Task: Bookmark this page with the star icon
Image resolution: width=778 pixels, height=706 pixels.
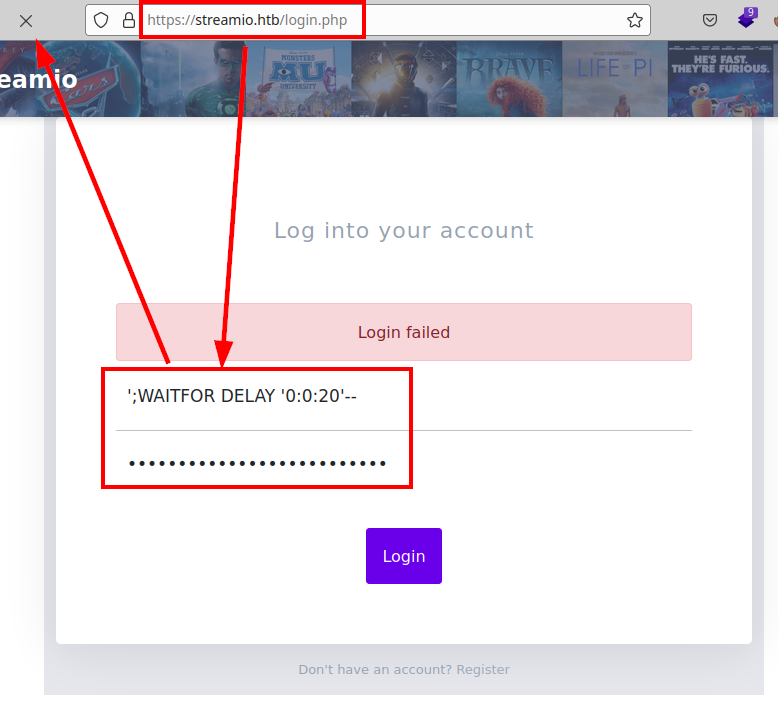Action: [x=635, y=20]
